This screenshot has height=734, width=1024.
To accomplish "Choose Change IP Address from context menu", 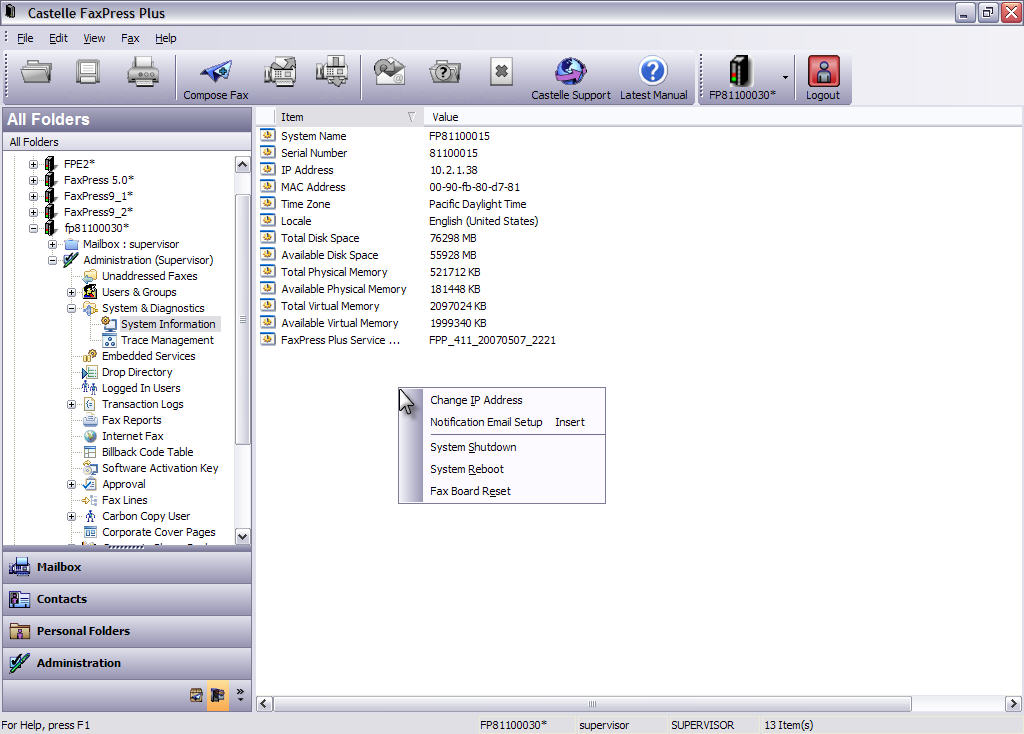I will (476, 400).
